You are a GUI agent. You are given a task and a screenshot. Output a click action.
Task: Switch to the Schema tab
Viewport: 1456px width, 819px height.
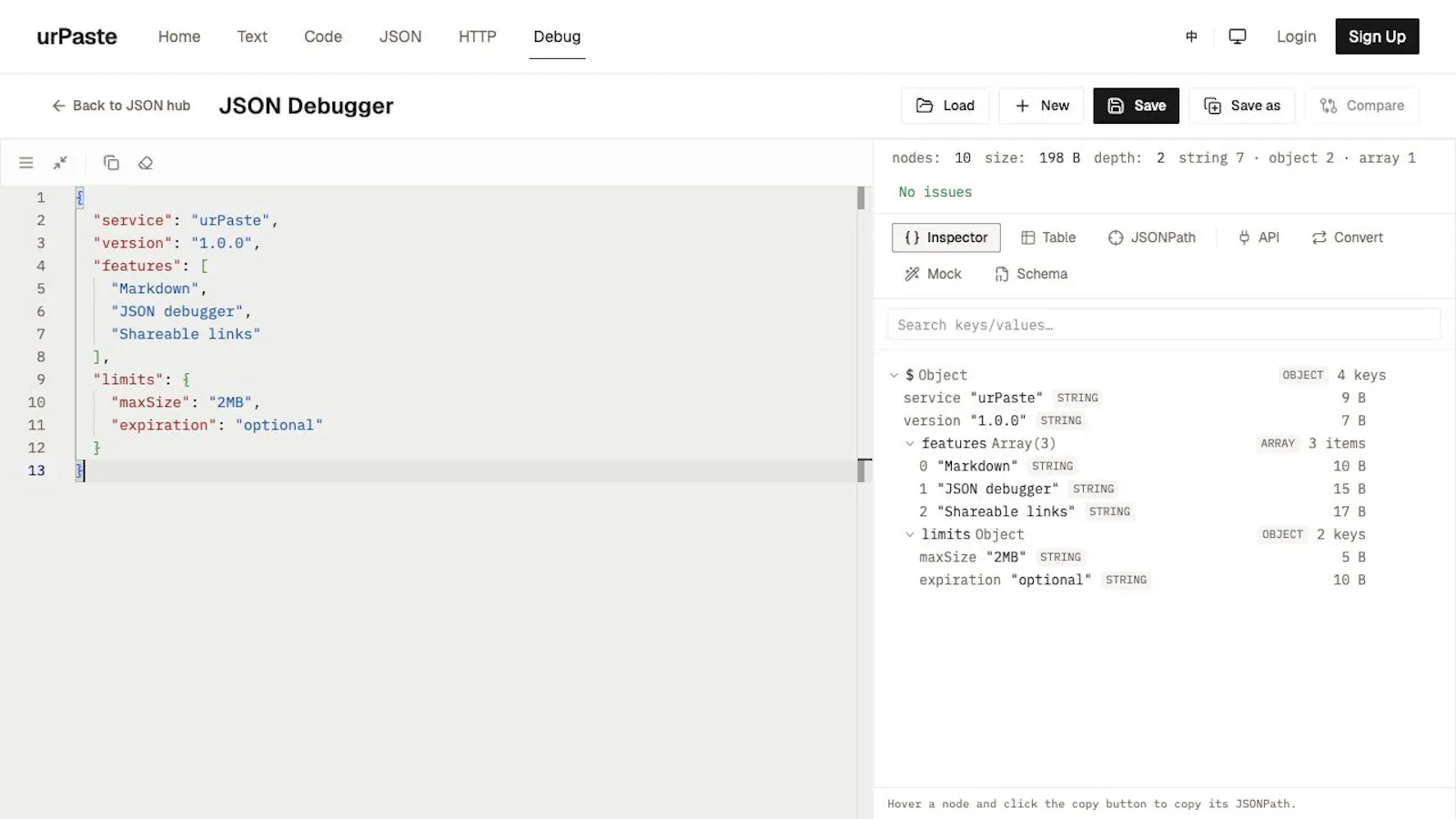tap(1031, 274)
